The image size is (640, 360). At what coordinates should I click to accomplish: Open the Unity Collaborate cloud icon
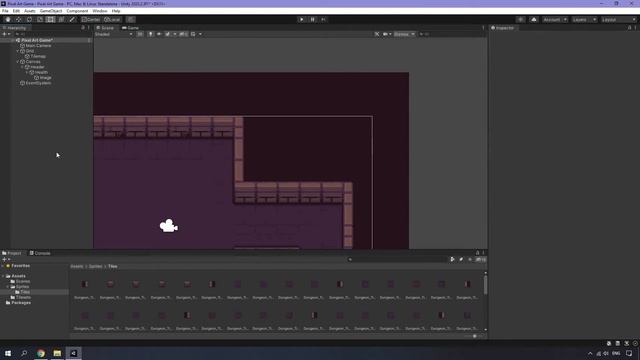533,20
